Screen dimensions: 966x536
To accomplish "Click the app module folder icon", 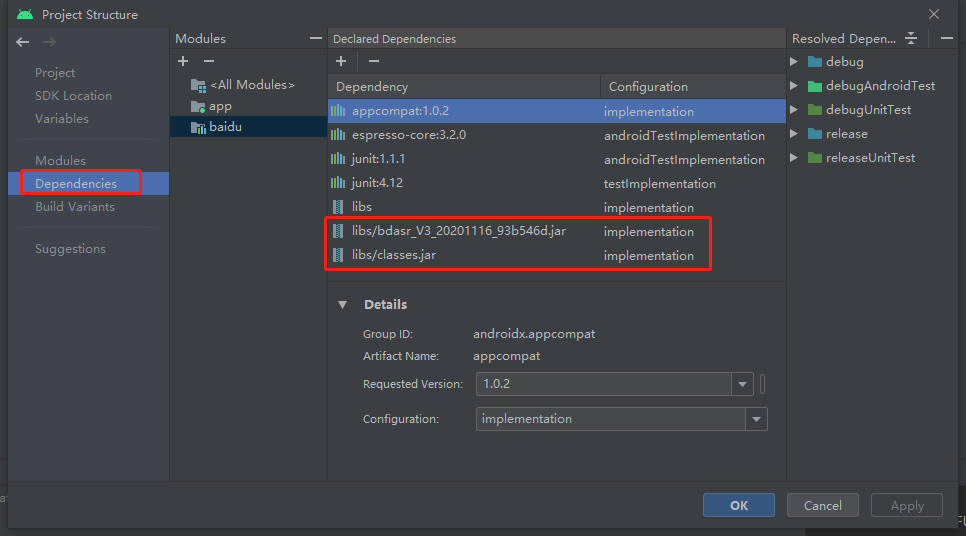I will (198, 107).
